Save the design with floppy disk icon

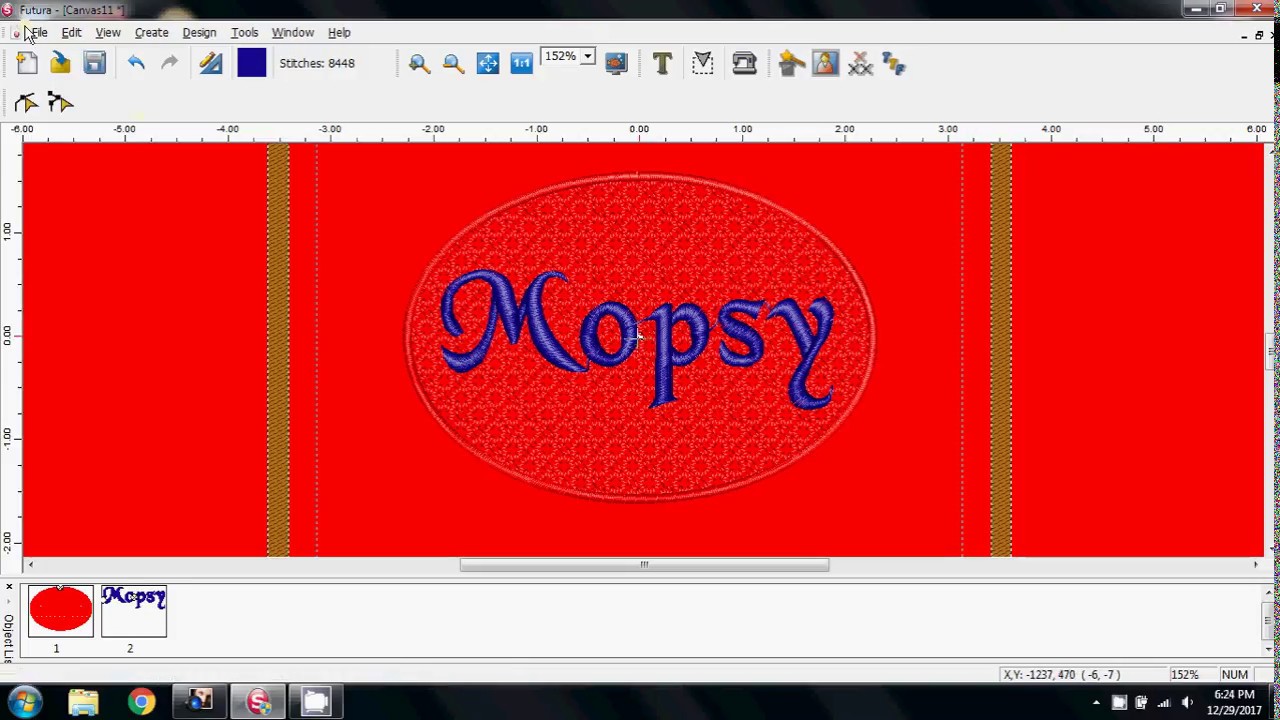coord(94,64)
